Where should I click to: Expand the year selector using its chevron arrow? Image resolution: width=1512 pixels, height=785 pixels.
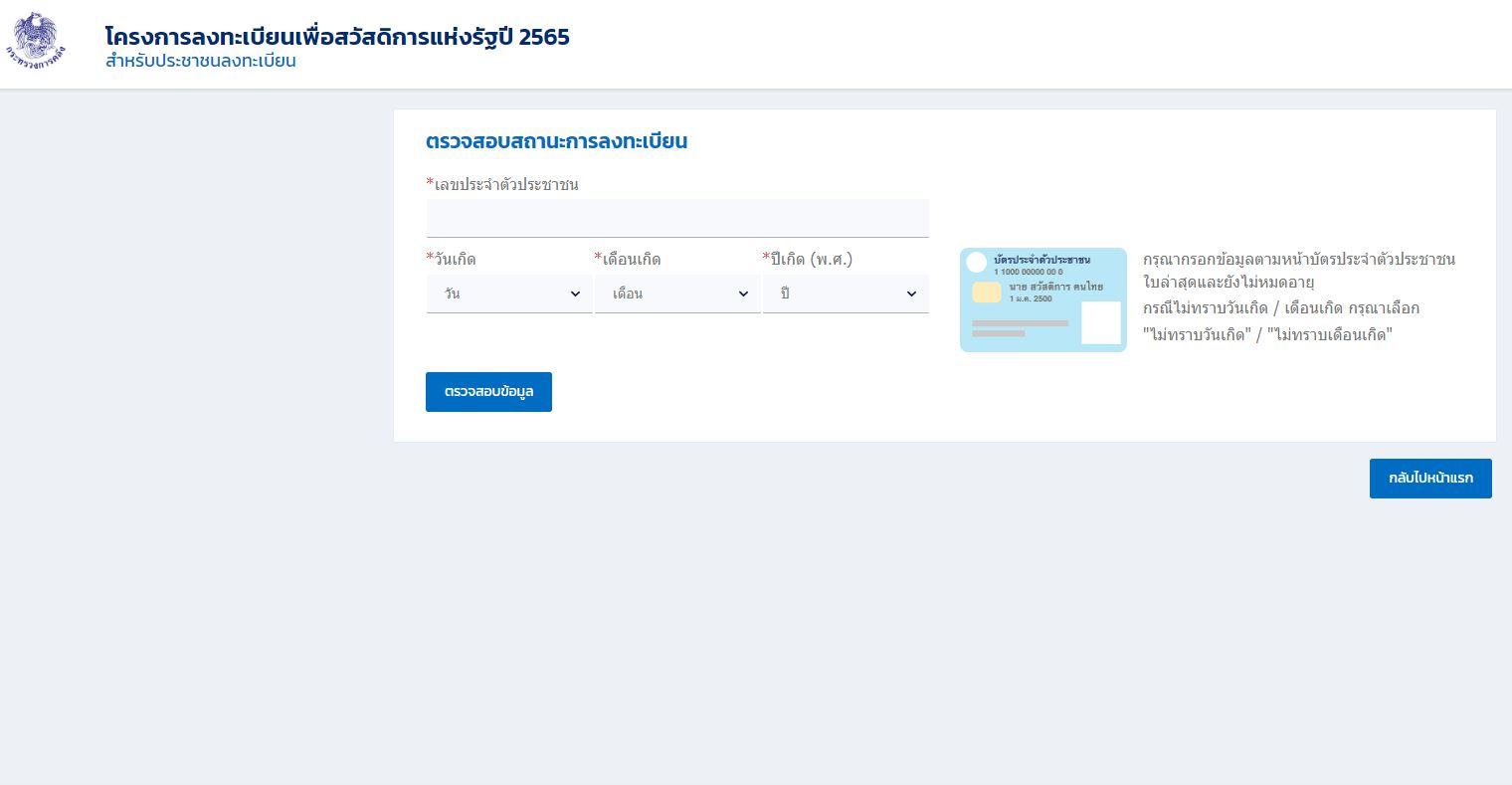click(x=911, y=294)
